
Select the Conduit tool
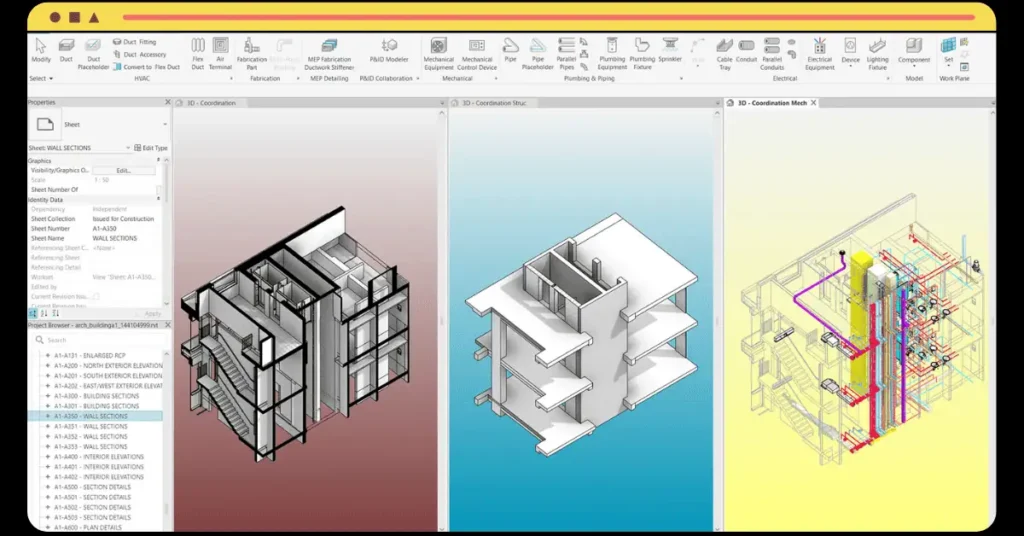point(746,50)
